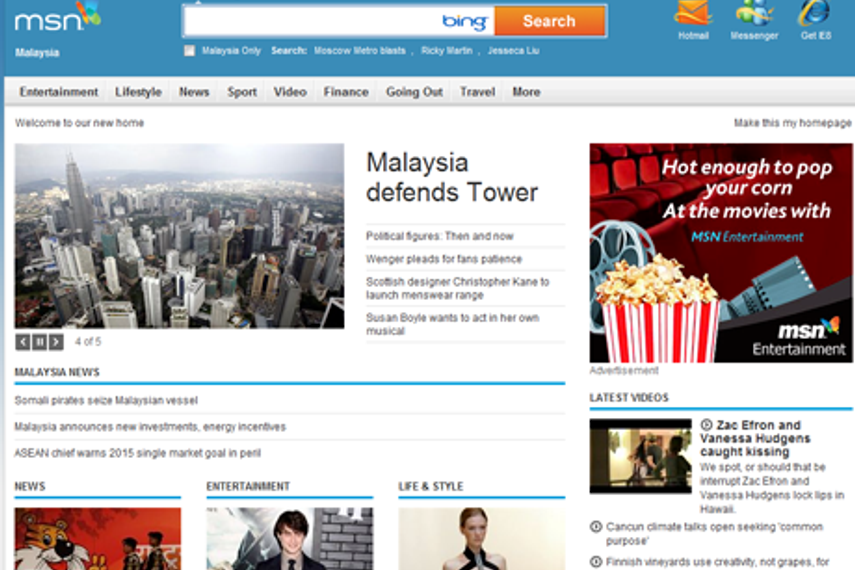
Task: Open the Entertainment navigation tab
Action: click(59, 92)
